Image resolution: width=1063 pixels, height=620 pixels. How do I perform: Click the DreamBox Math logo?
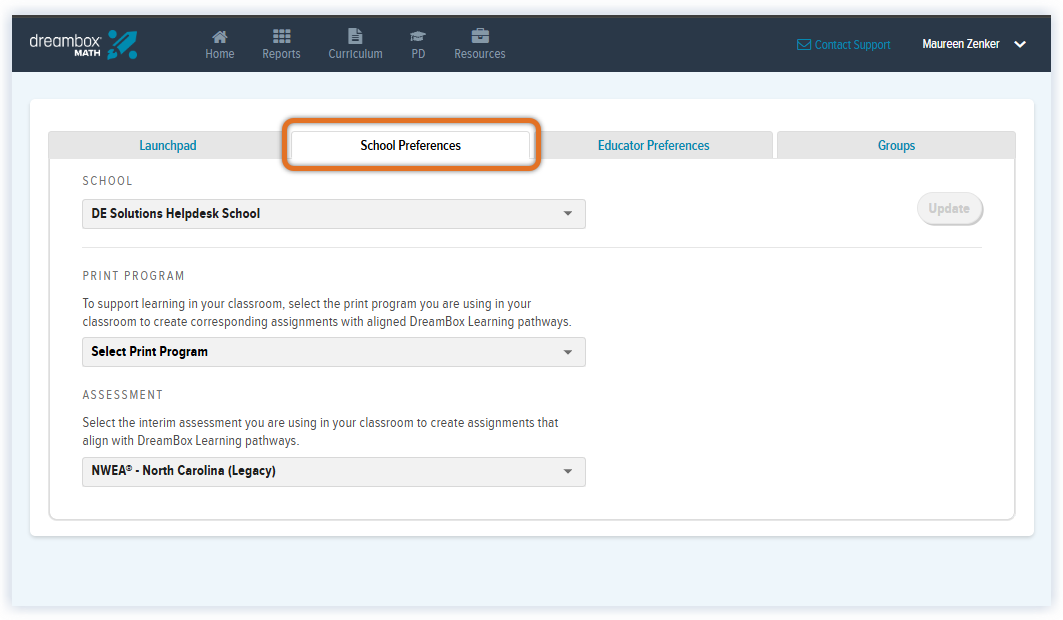[83, 45]
